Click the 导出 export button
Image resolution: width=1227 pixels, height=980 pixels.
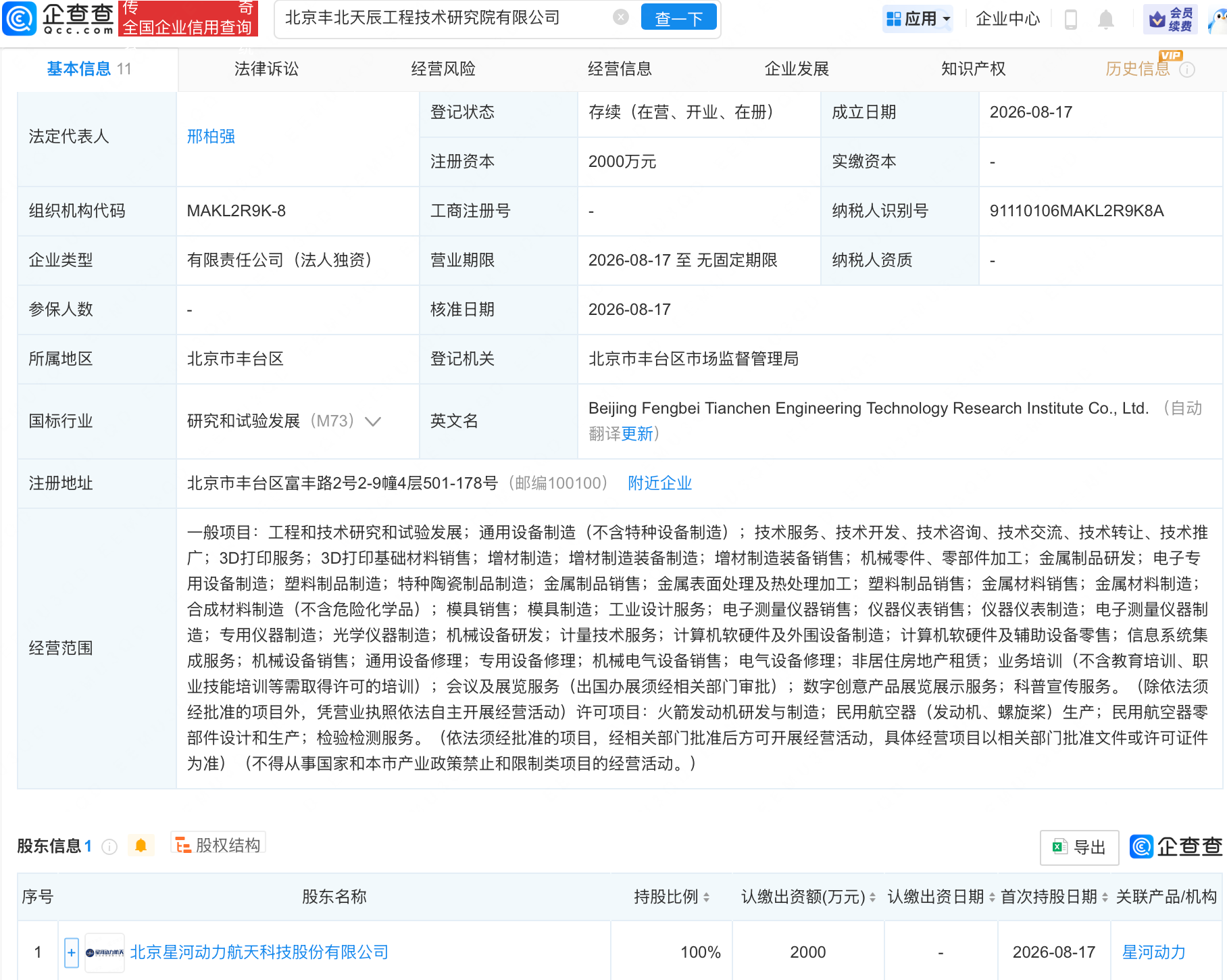(1079, 848)
